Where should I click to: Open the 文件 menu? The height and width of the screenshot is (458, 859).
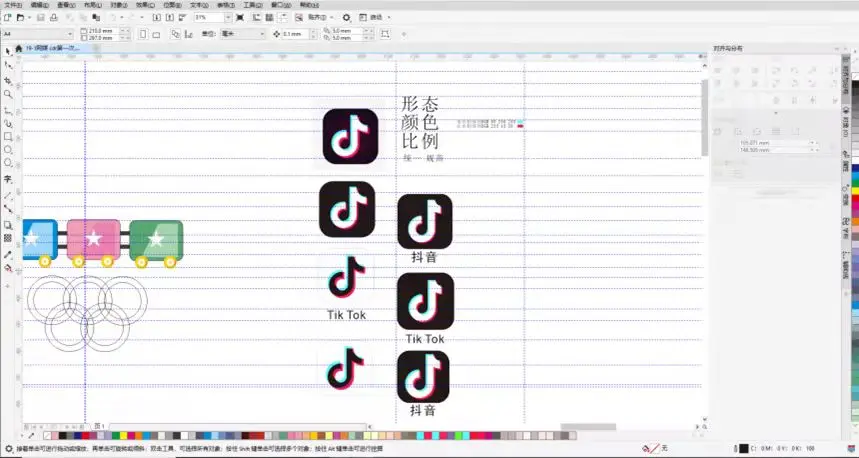pos(13,4)
